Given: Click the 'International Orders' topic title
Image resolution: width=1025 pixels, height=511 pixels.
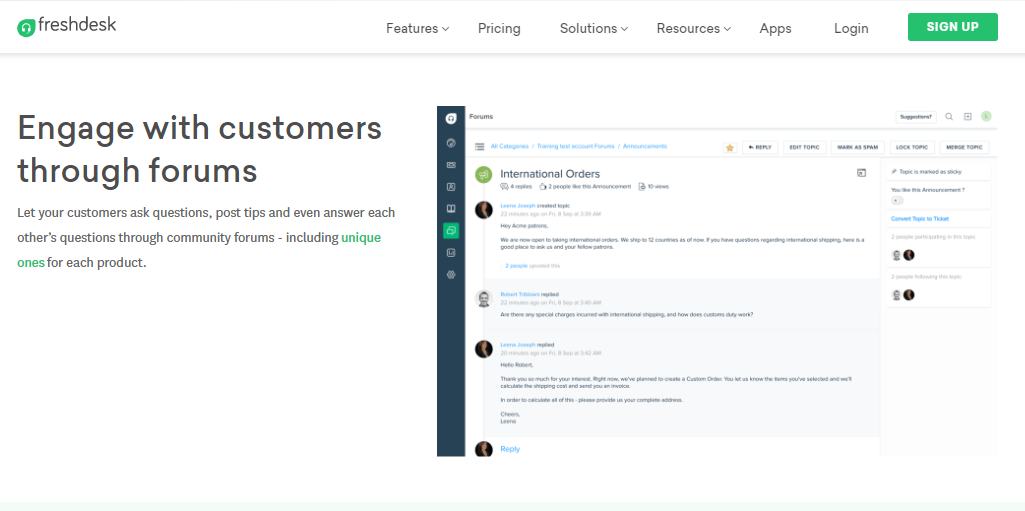Looking at the screenshot, I should tap(550, 174).
